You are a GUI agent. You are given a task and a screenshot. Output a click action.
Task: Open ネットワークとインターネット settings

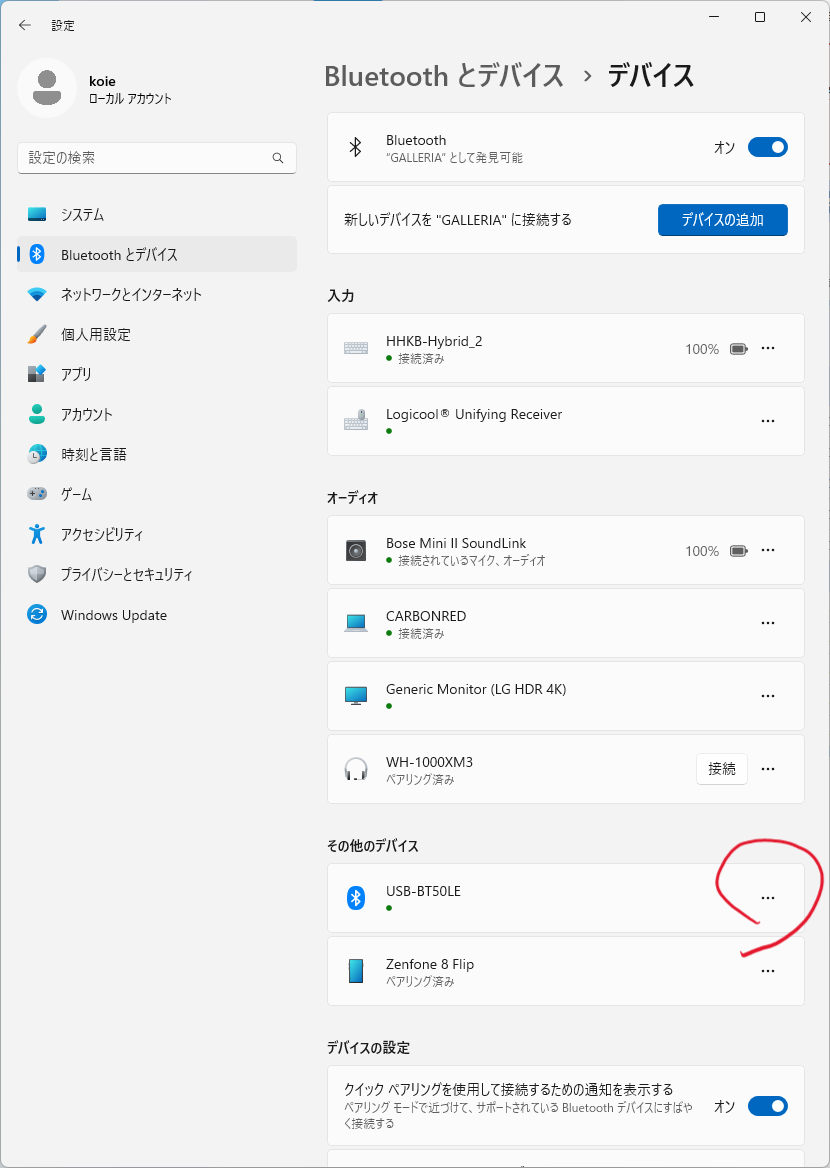point(156,294)
